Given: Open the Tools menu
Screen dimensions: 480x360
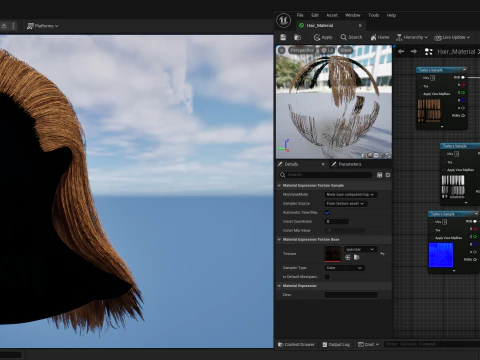Looking at the screenshot, I should 374,15.
